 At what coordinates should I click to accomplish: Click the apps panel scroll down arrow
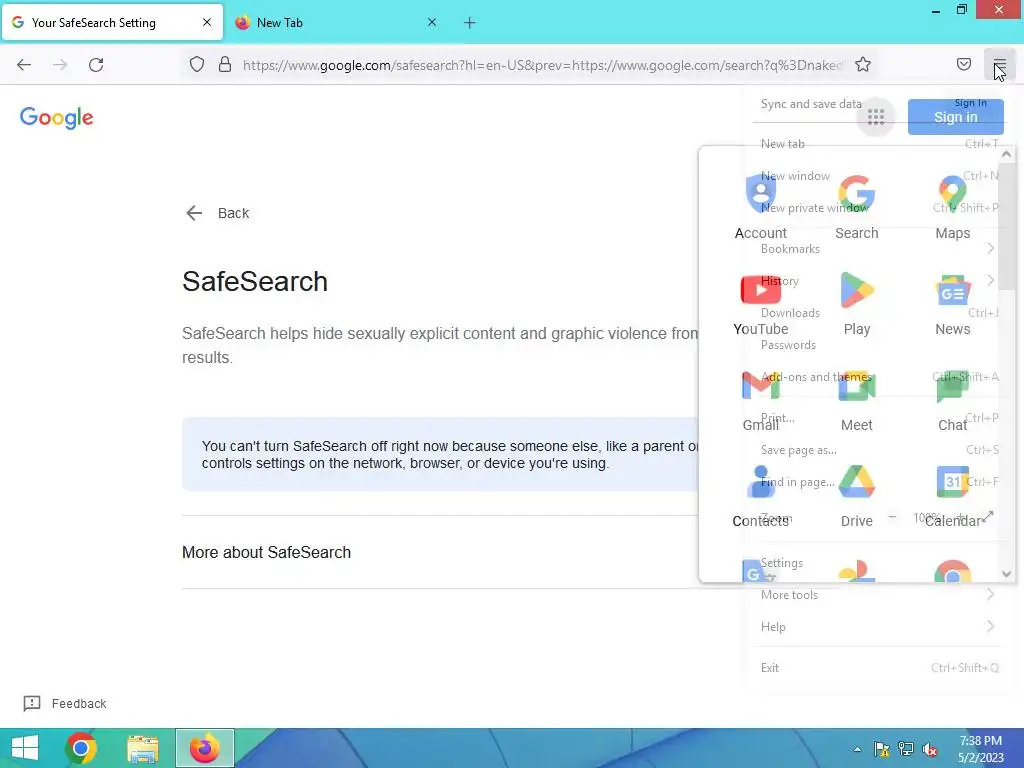pyautogui.click(x=1006, y=574)
